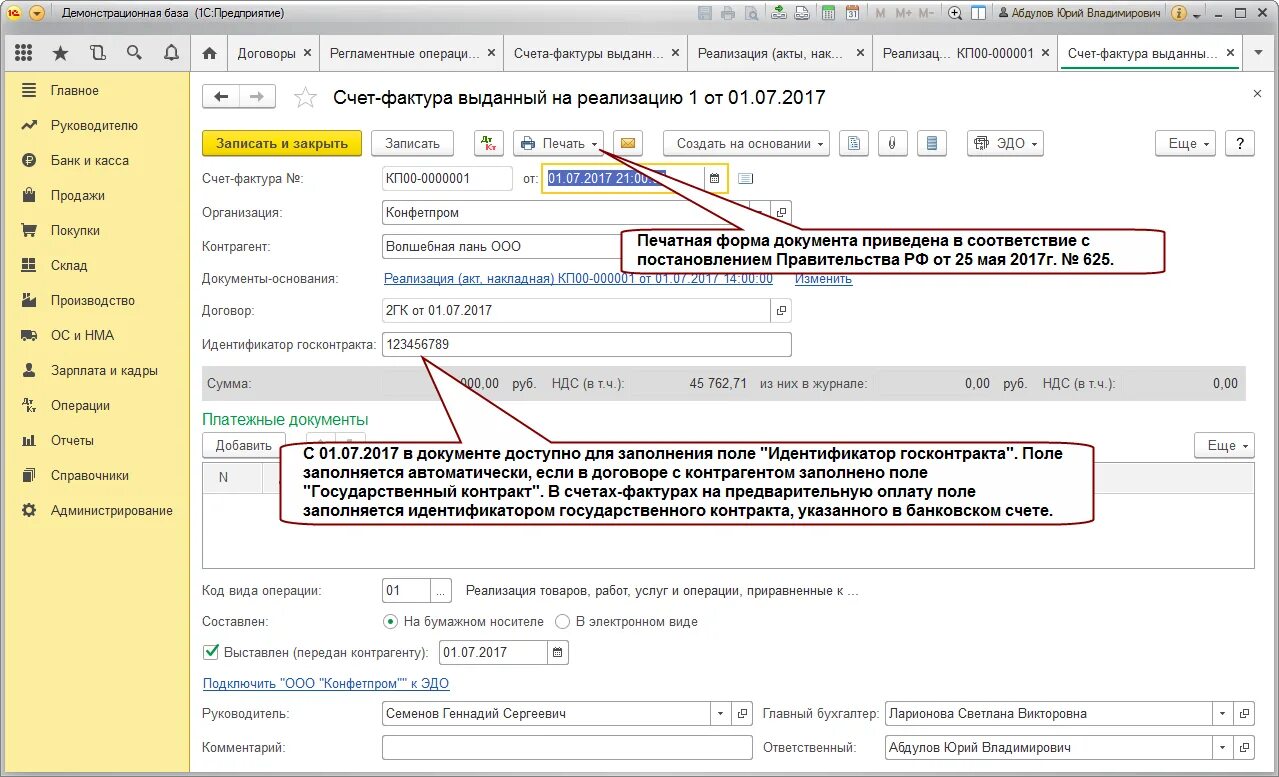Click the ellipsis button of Код вида операции
Image resolution: width=1279 pixels, height=777 pixels.
[442, 591]
